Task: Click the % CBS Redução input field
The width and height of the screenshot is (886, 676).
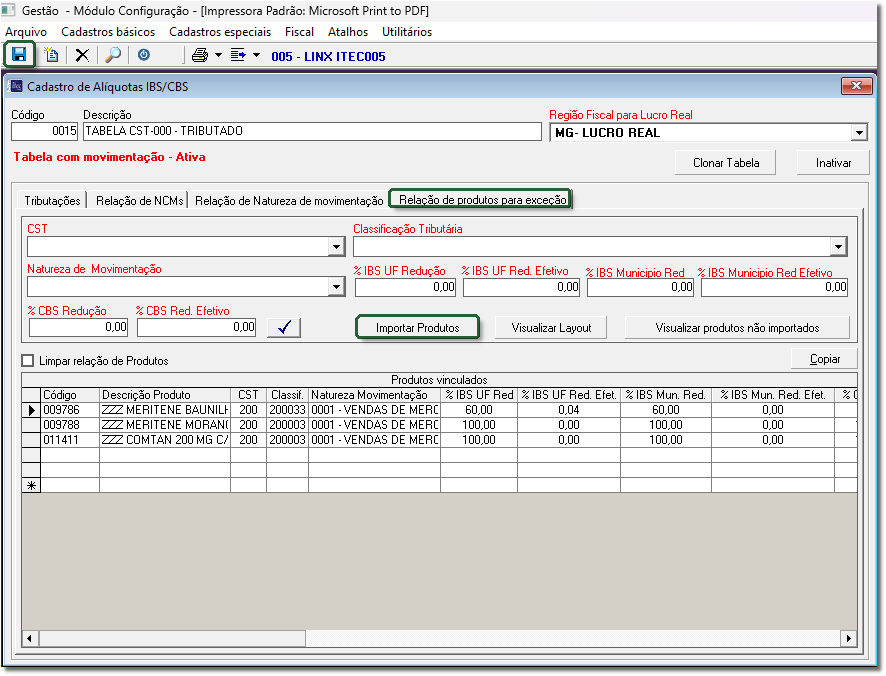Action: (79, 327)
